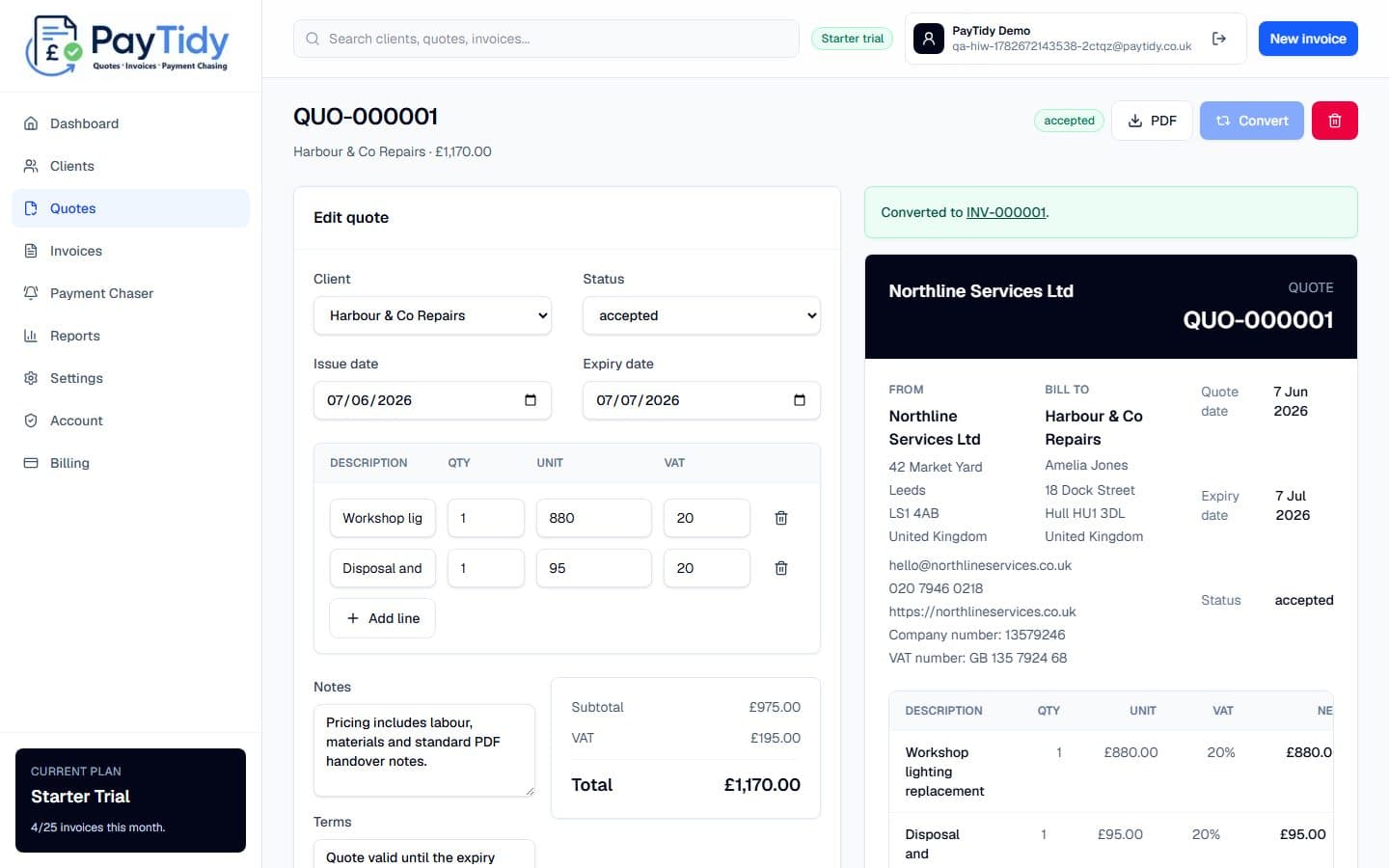Click the VAT field of Workshop line
This screenshot has height=868, width=1389.
[x=707, y=518]
